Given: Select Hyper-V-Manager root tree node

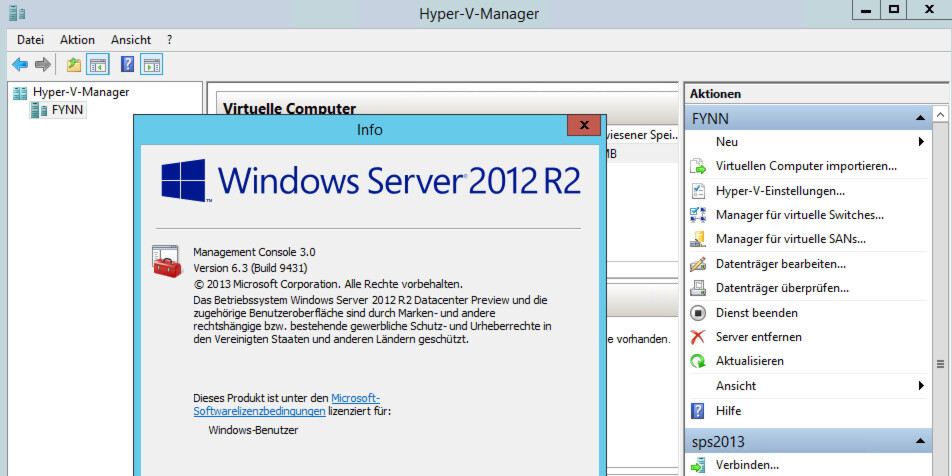Looking at the screenshot, I should 81,92.
